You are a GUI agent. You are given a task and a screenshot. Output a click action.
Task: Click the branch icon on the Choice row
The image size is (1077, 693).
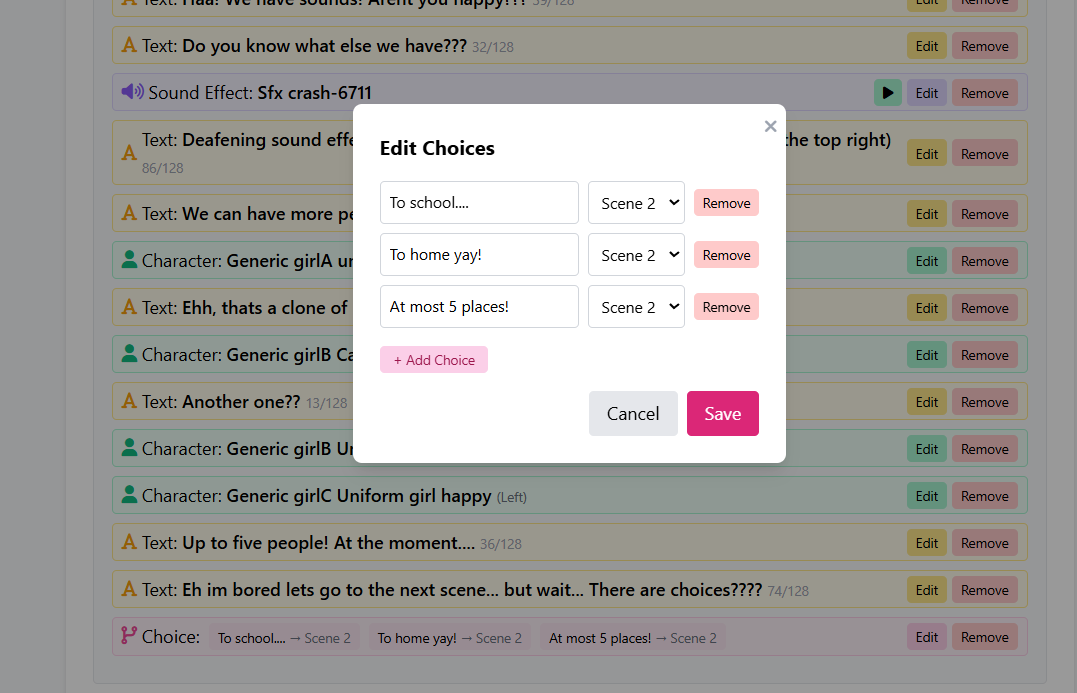(x=129, y=636)
